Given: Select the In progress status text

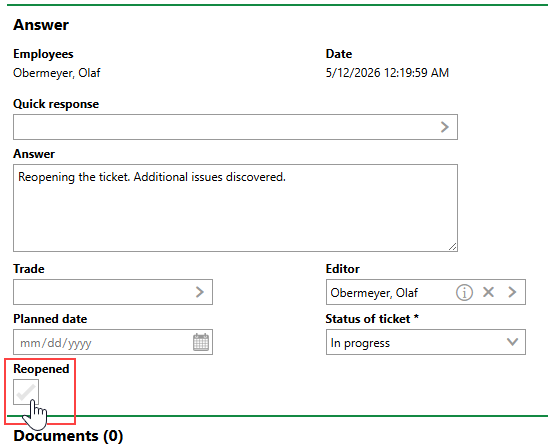Looking at the screenshot, I should click(360, 343).
